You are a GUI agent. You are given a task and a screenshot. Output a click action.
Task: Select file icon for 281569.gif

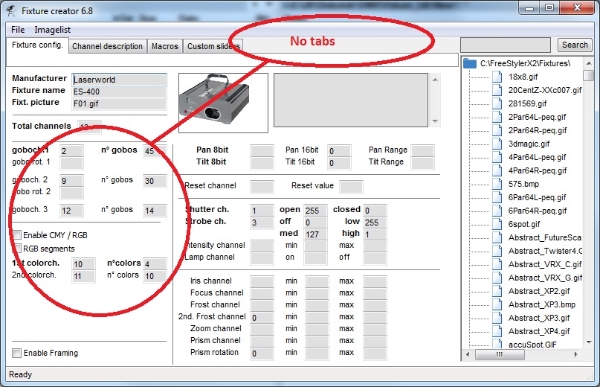click(x=497, y=103)
